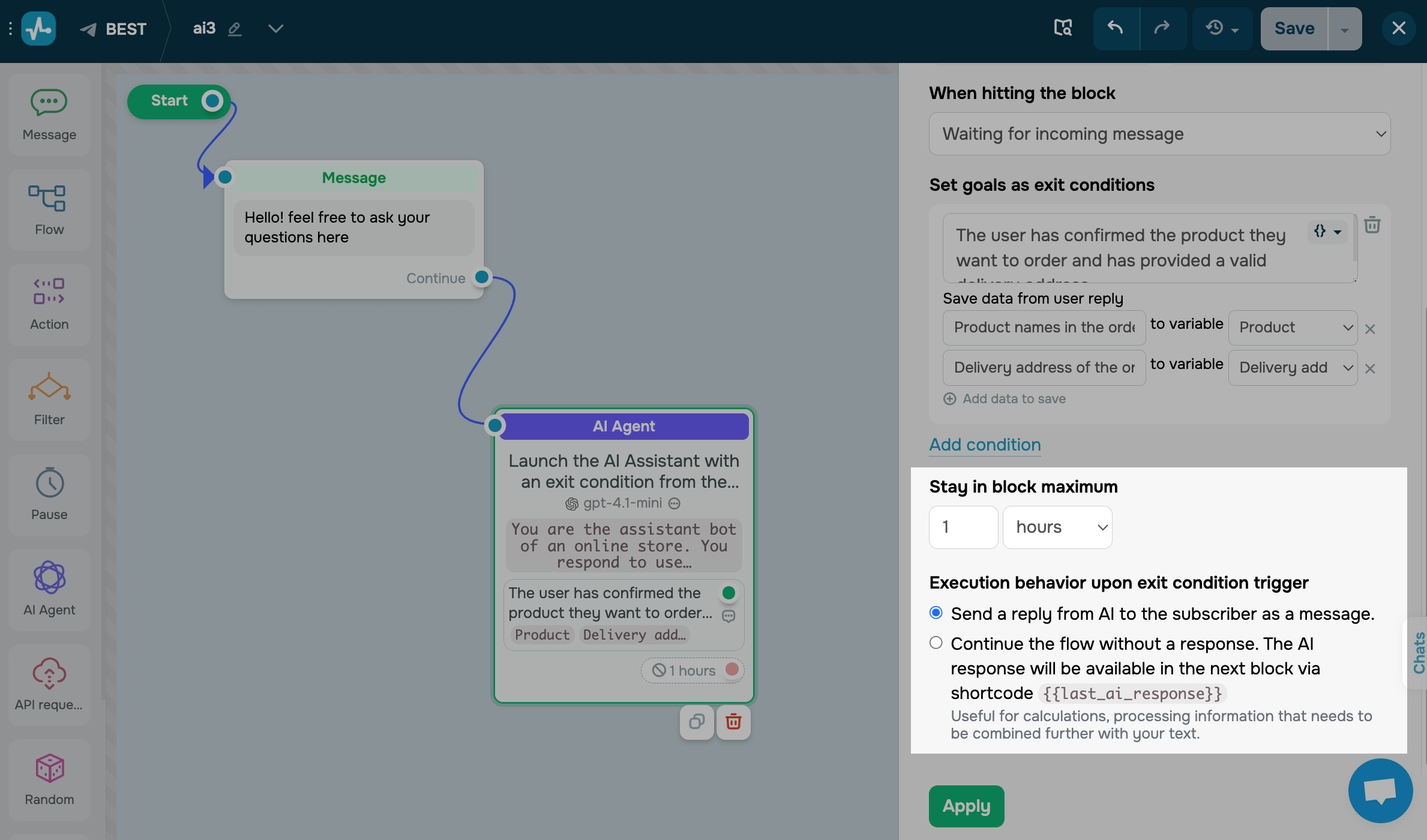Open 'Waiting for incoming message' dropdown
This screenshot has width=1427, height=840.
pos(1159,134)
